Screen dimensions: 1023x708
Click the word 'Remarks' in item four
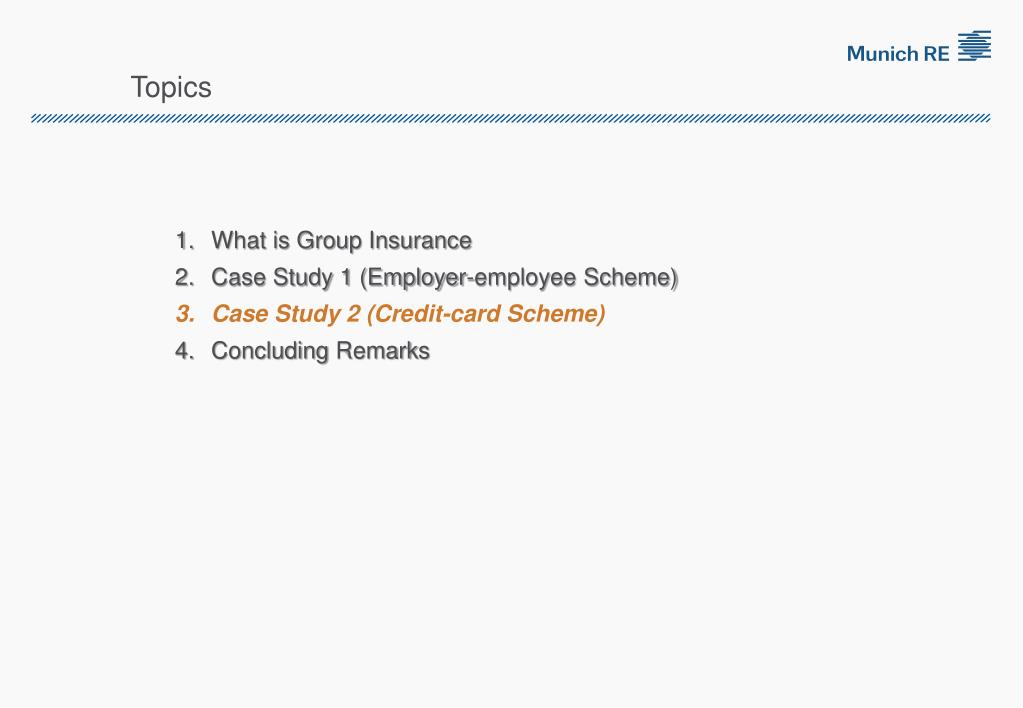coord(383,351)
